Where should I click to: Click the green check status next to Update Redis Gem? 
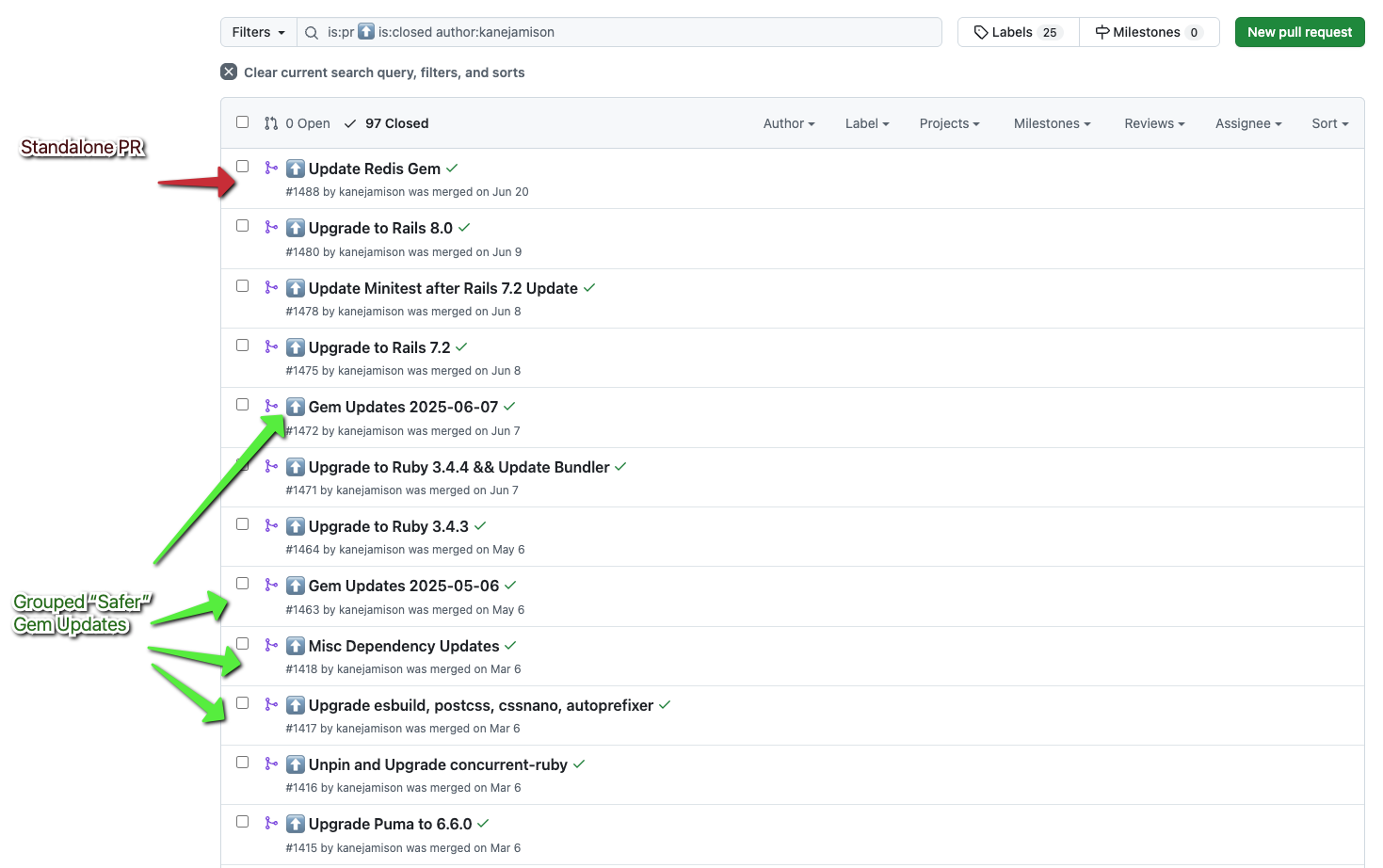pyautogui.click(x=452, y=169)
